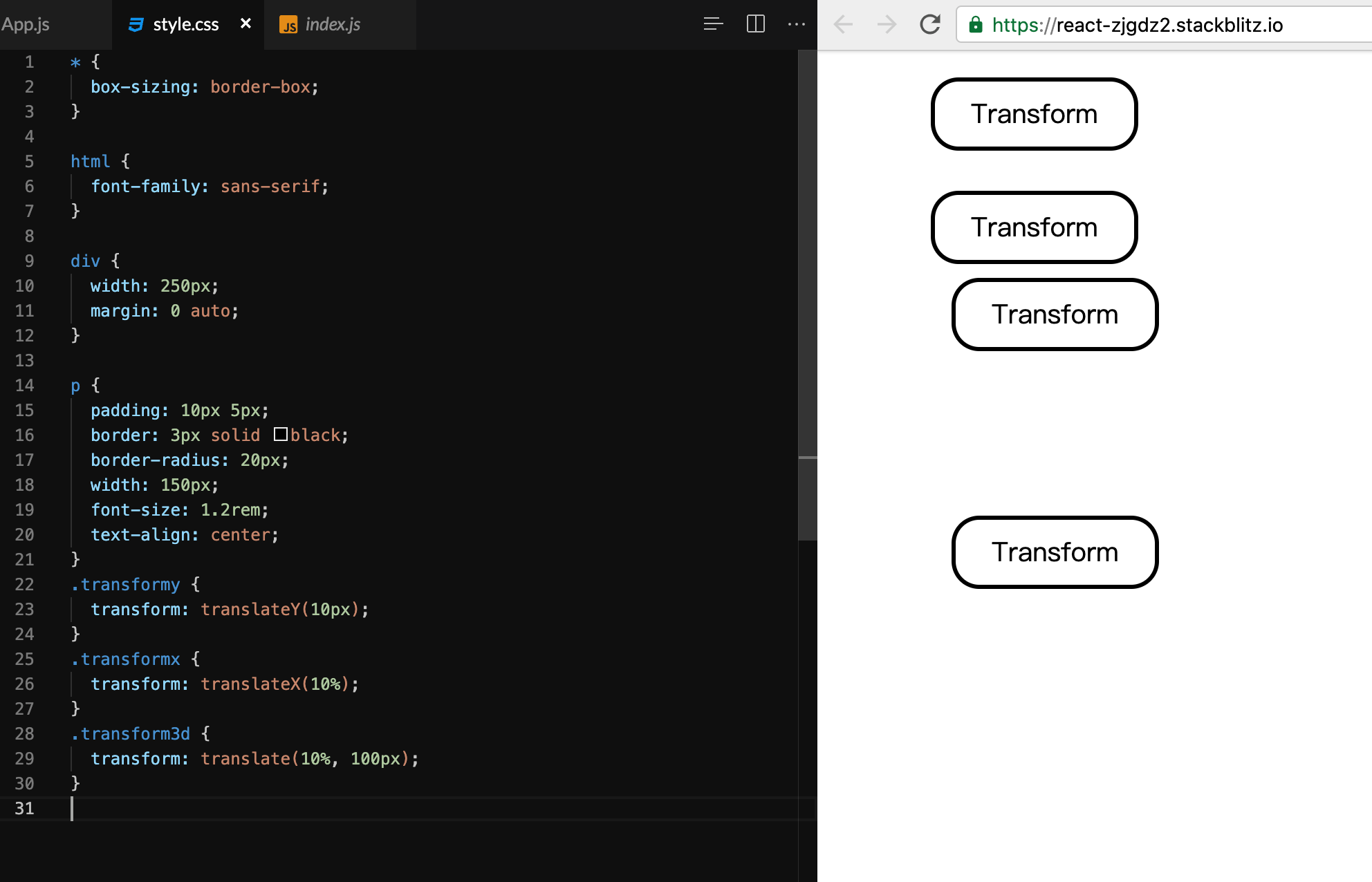Viewport: 1372px width, 882px height.
Task: Open the editor more actions ellipsis menu
Action: coord(797,24)
